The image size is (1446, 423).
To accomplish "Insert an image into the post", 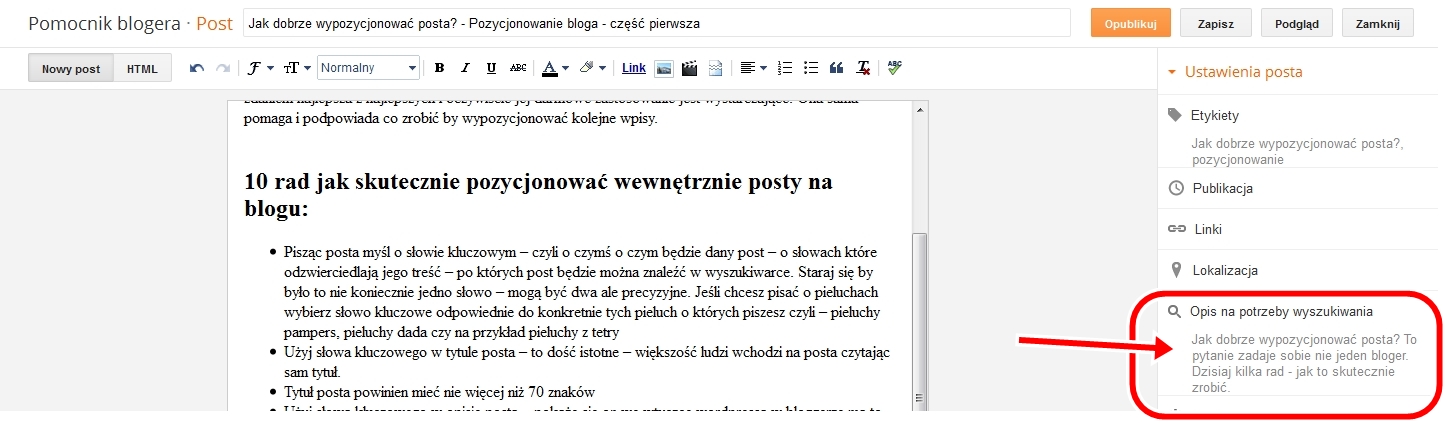I will pyautogui.click(x=663, y=69).
